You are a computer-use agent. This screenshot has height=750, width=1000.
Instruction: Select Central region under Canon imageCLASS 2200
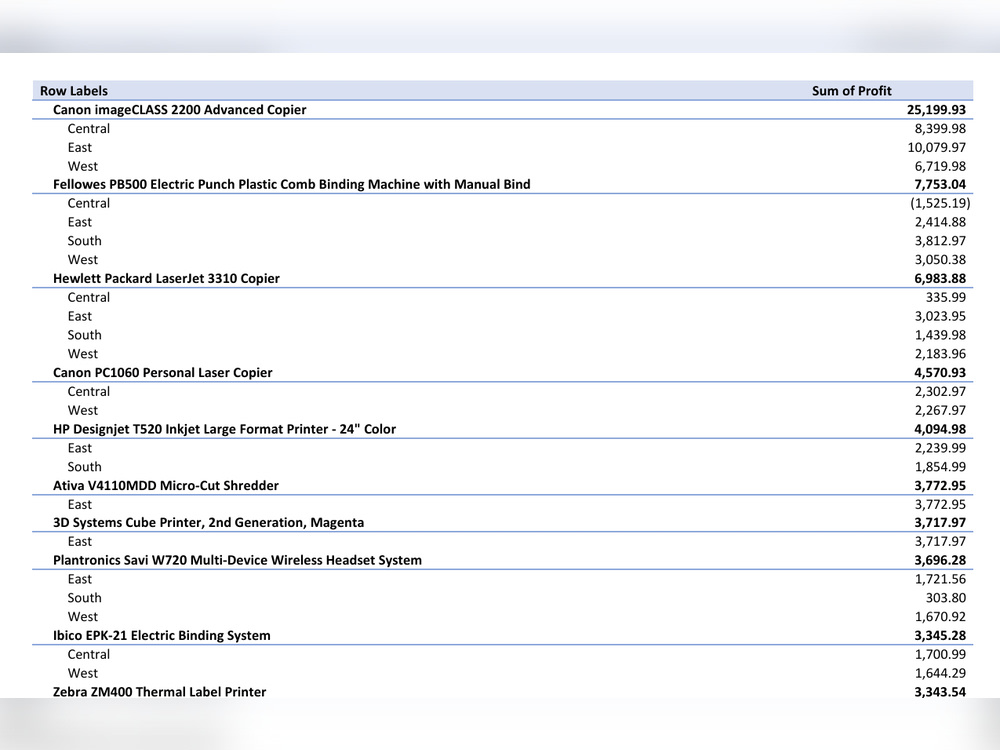(89, 129)
